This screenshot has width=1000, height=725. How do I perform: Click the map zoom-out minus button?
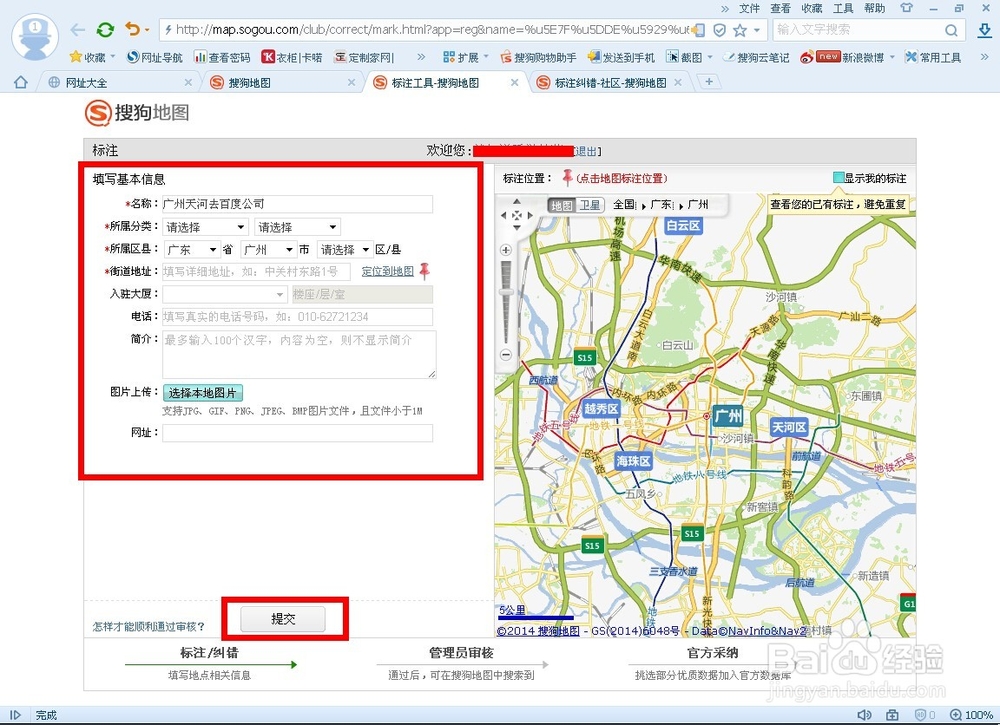[x=506, y=355]
